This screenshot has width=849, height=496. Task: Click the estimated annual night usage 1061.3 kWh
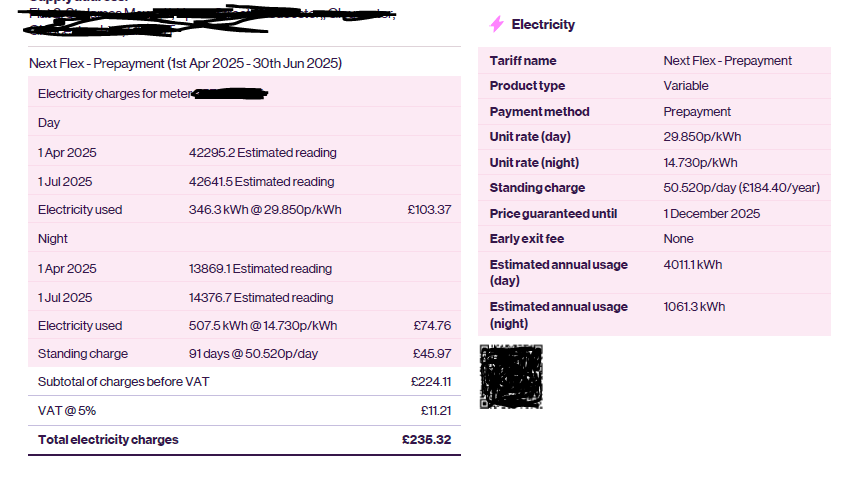coord(694,307)
